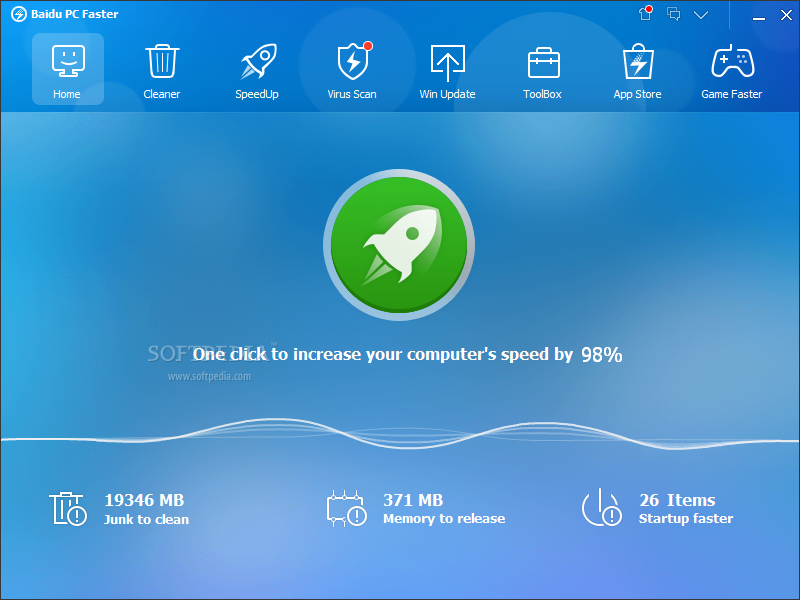Open the App Store tab

(637, 71)
